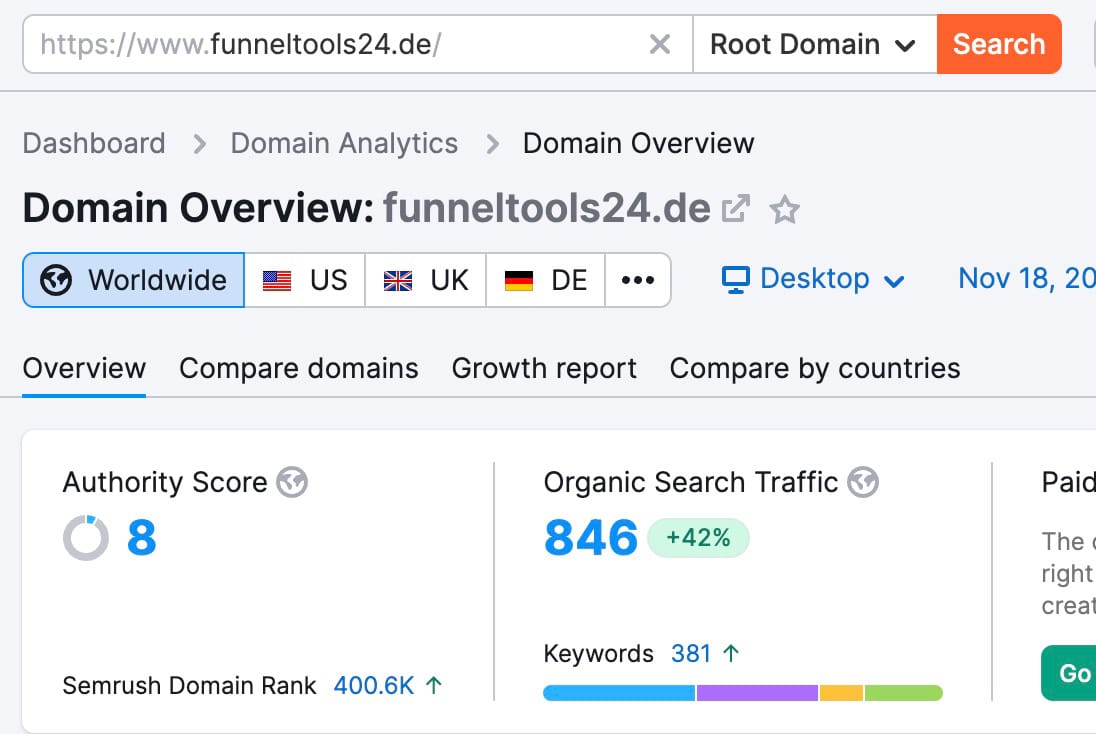The width and height of the screenshot is (1096, 734).
Task: Expand the Desktop device dropdown
Action: (813, 279)
